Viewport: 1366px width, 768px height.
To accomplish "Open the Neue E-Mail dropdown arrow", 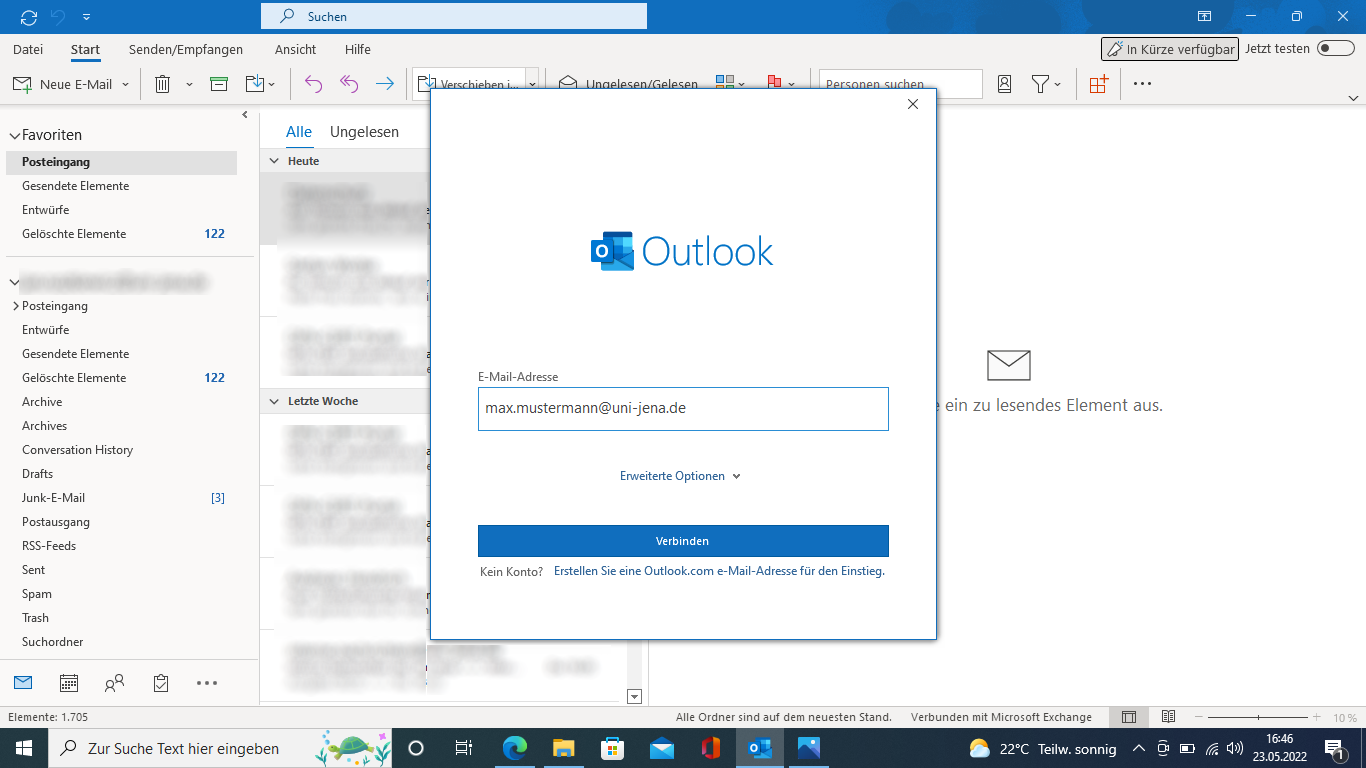I will click(125, 84).
